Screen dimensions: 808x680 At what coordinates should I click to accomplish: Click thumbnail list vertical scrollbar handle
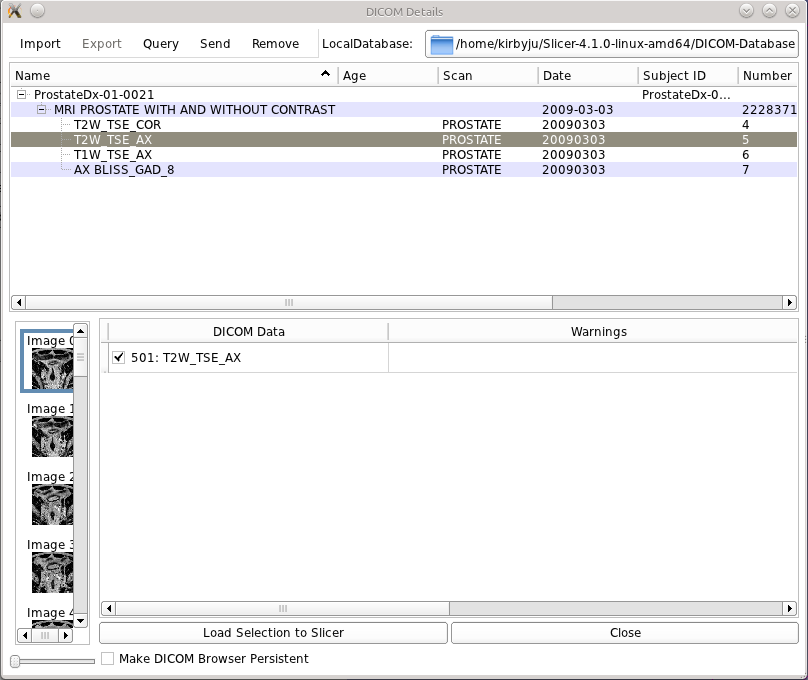click(x=80, y=357)
